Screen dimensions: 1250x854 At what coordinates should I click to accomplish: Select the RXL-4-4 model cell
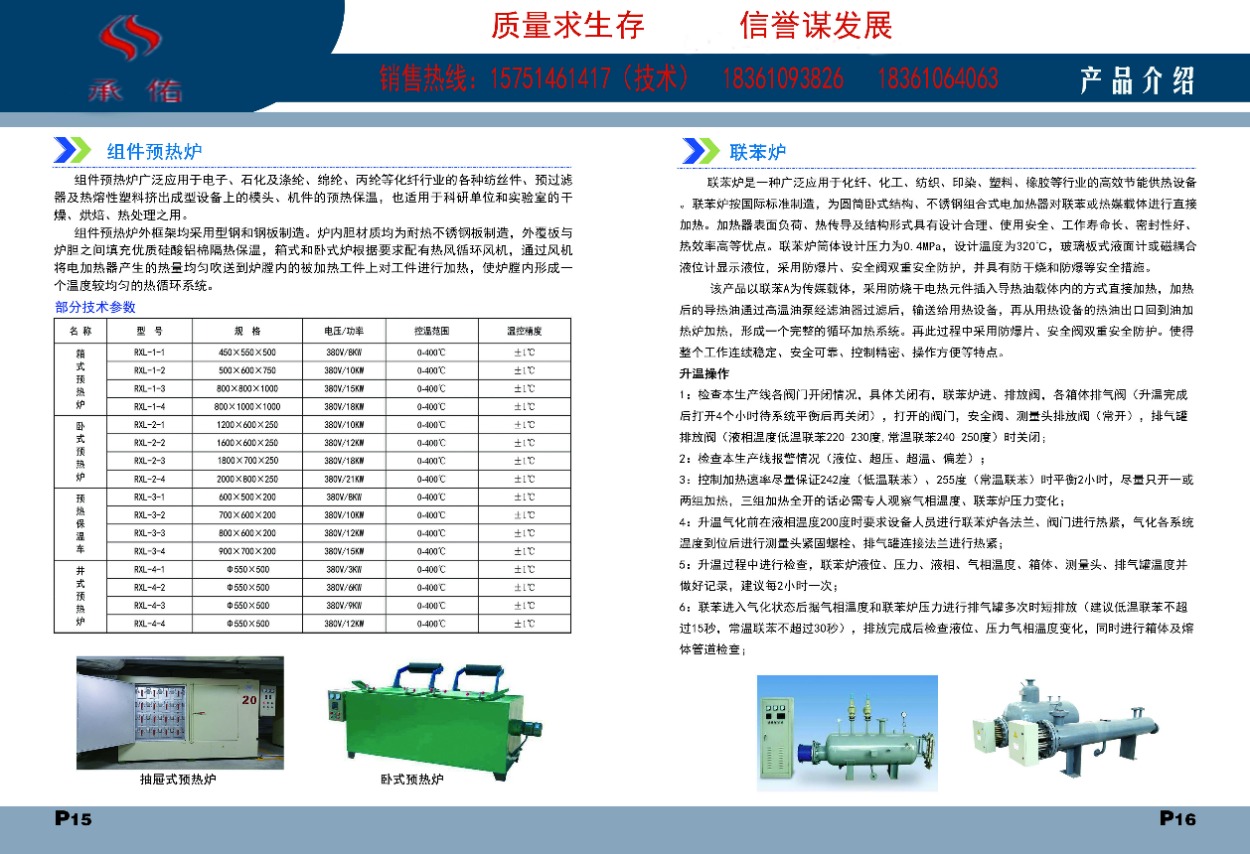(148, 623)
